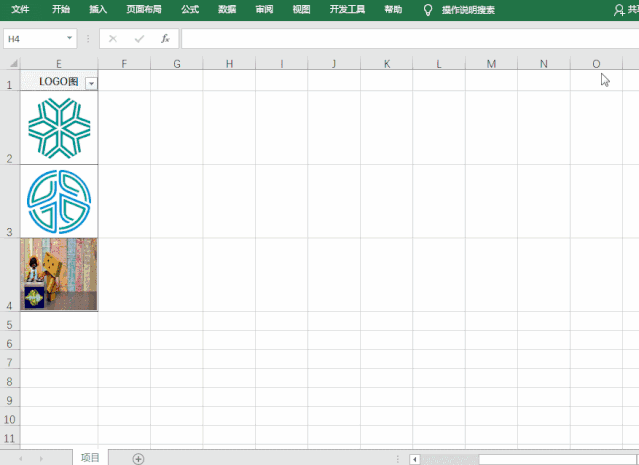Image resolution: width=639 pixels, height=465 pixels.
Task: Open the LOGO图 filter dropdown
Action: (91, 83)
